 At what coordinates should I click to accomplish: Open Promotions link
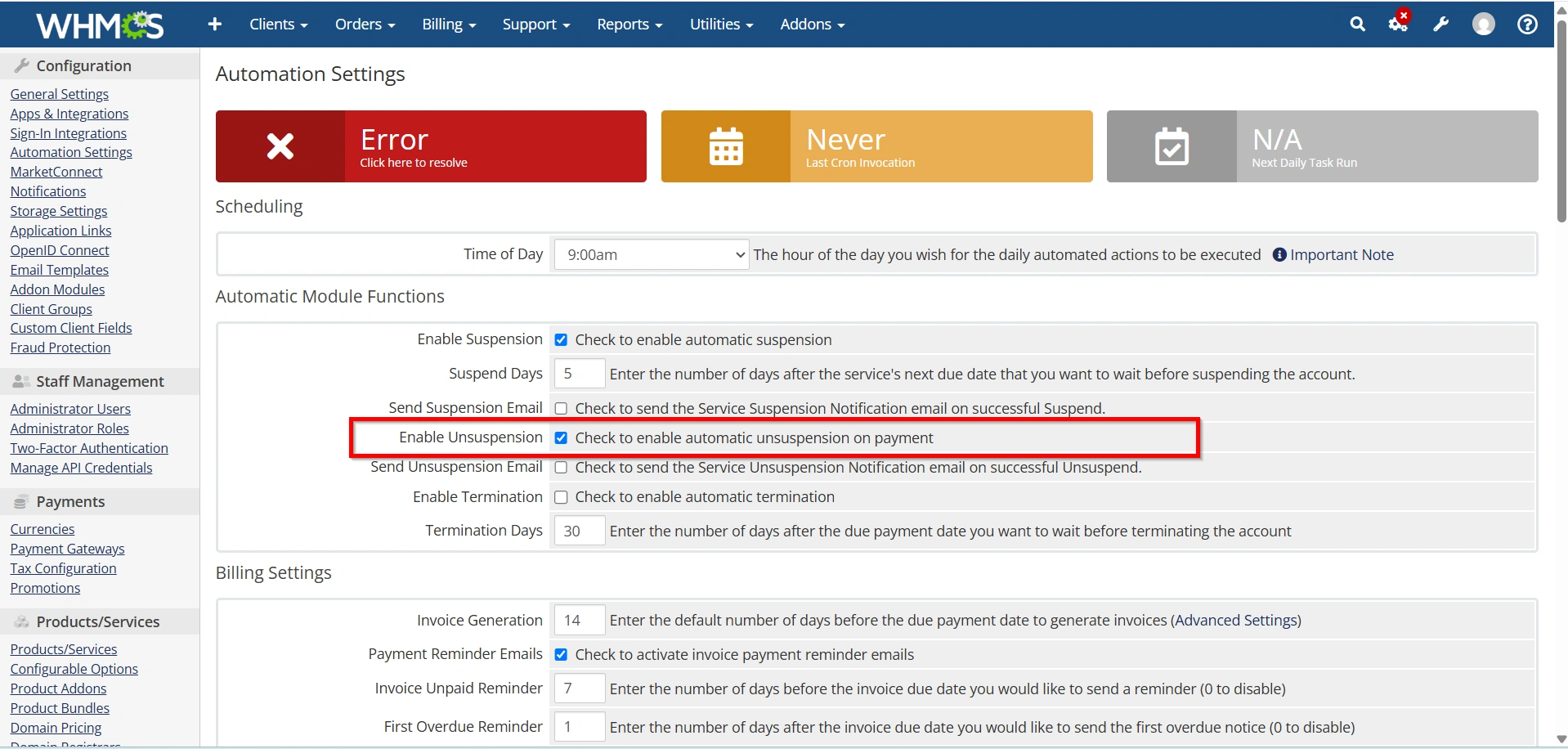(45, 588)
